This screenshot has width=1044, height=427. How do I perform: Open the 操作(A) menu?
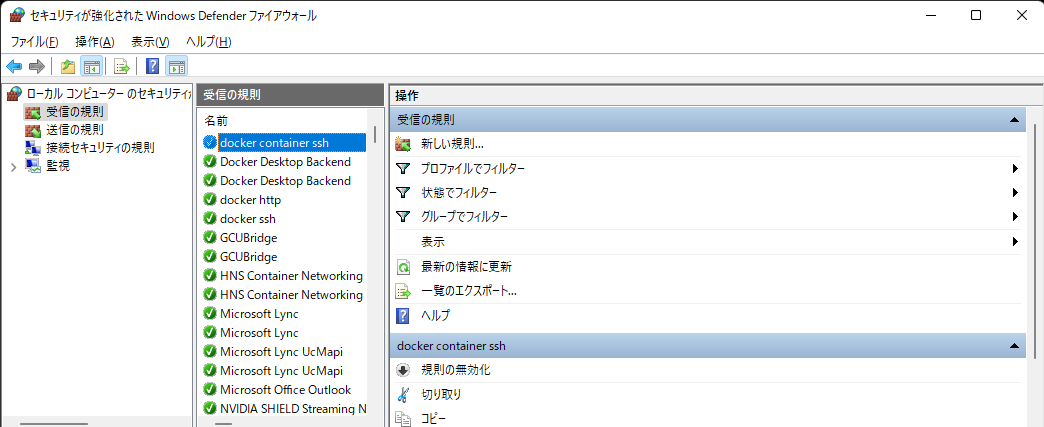pyautogui.click(x=94, y=41)
